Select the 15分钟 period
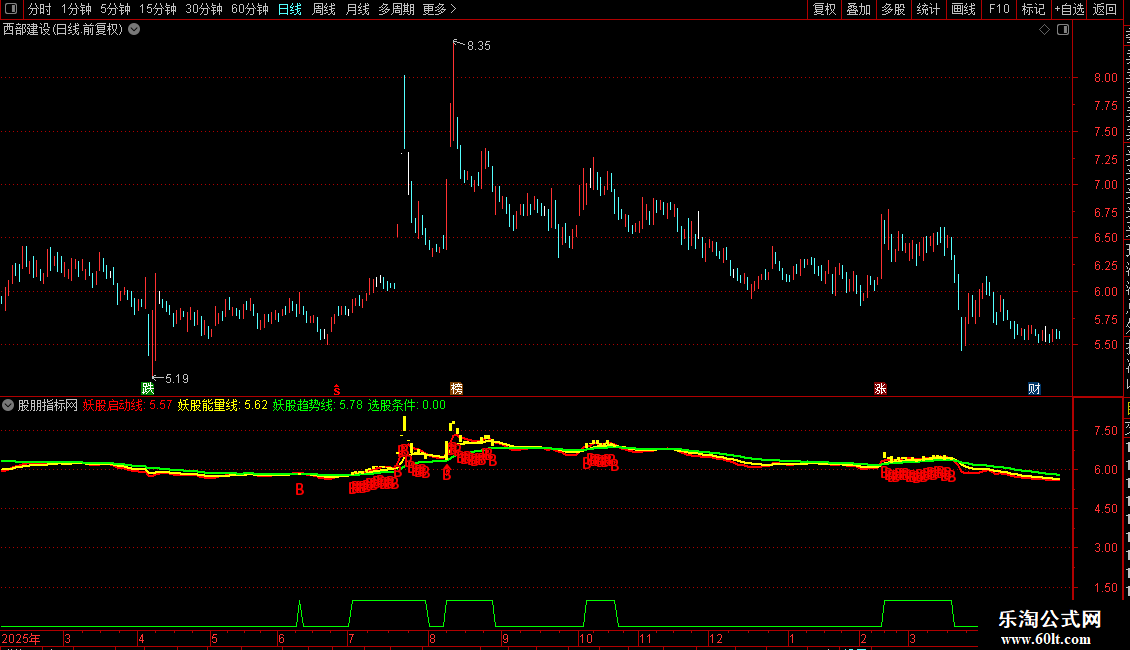The width and height of the screenshot is (1130, 650). [158, 9]
